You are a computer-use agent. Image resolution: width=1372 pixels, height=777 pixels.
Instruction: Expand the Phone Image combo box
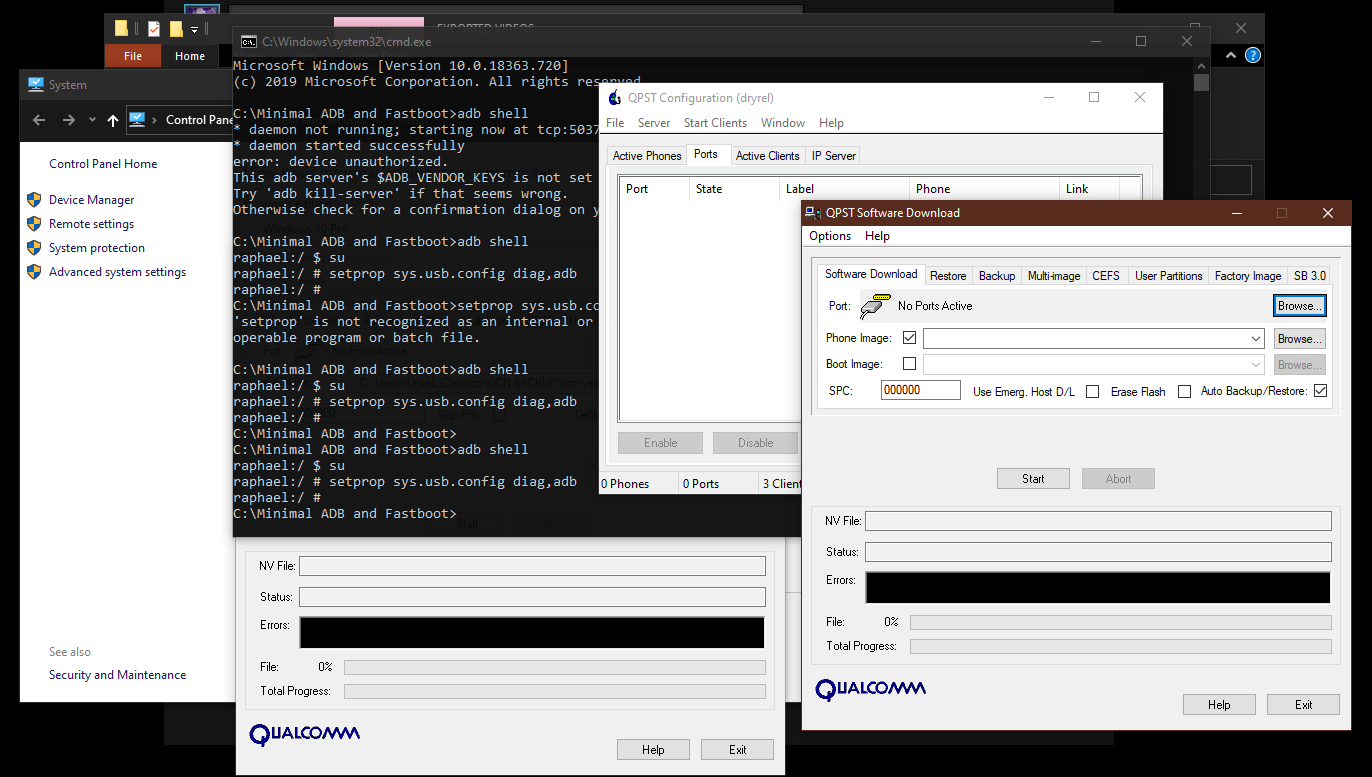click(x=1255, y=339)
